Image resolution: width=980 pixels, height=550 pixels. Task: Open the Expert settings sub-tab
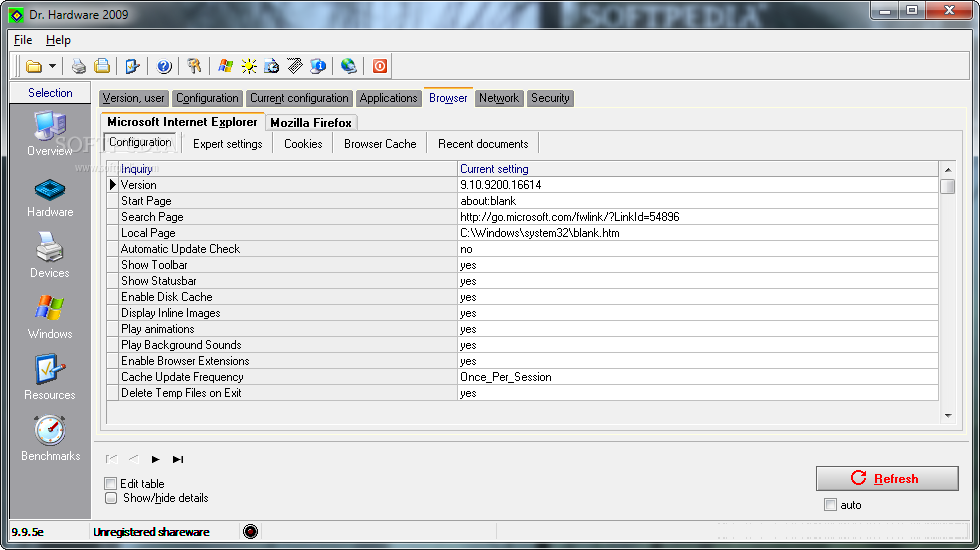point(228,144)
